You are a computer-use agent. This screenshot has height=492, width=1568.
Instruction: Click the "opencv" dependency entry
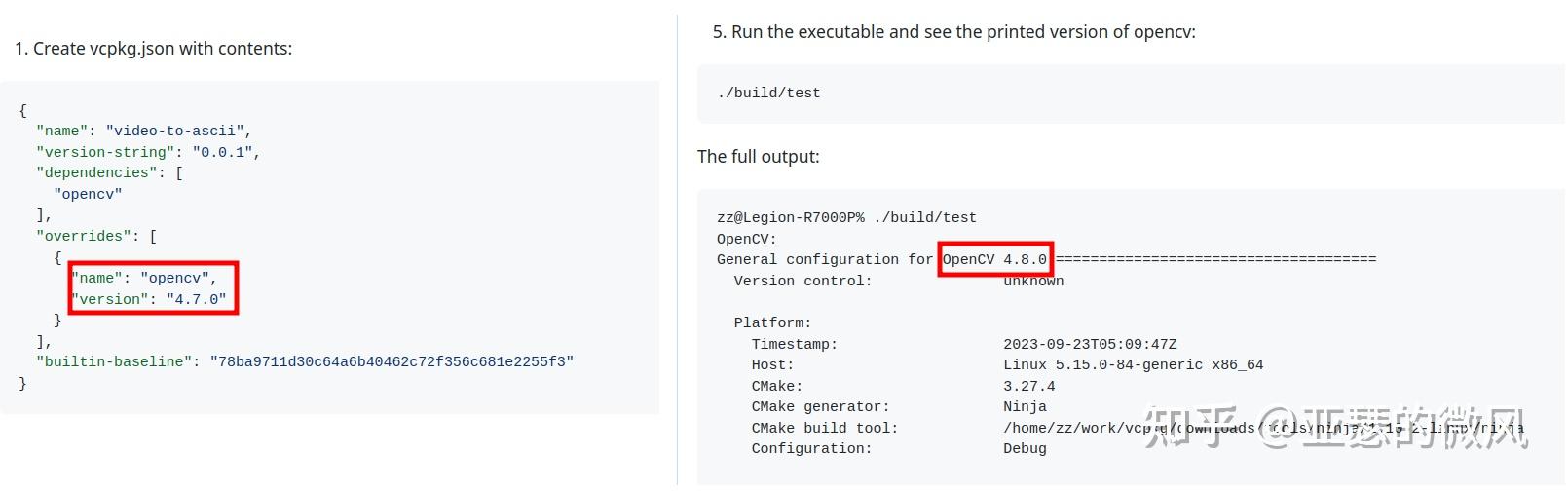(x=88, y=194)
